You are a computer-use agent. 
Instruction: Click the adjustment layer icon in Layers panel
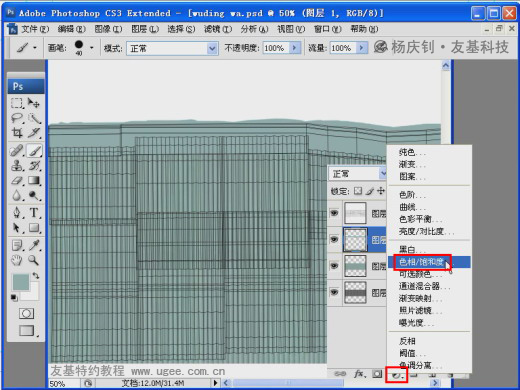click(x=396, y=374)
